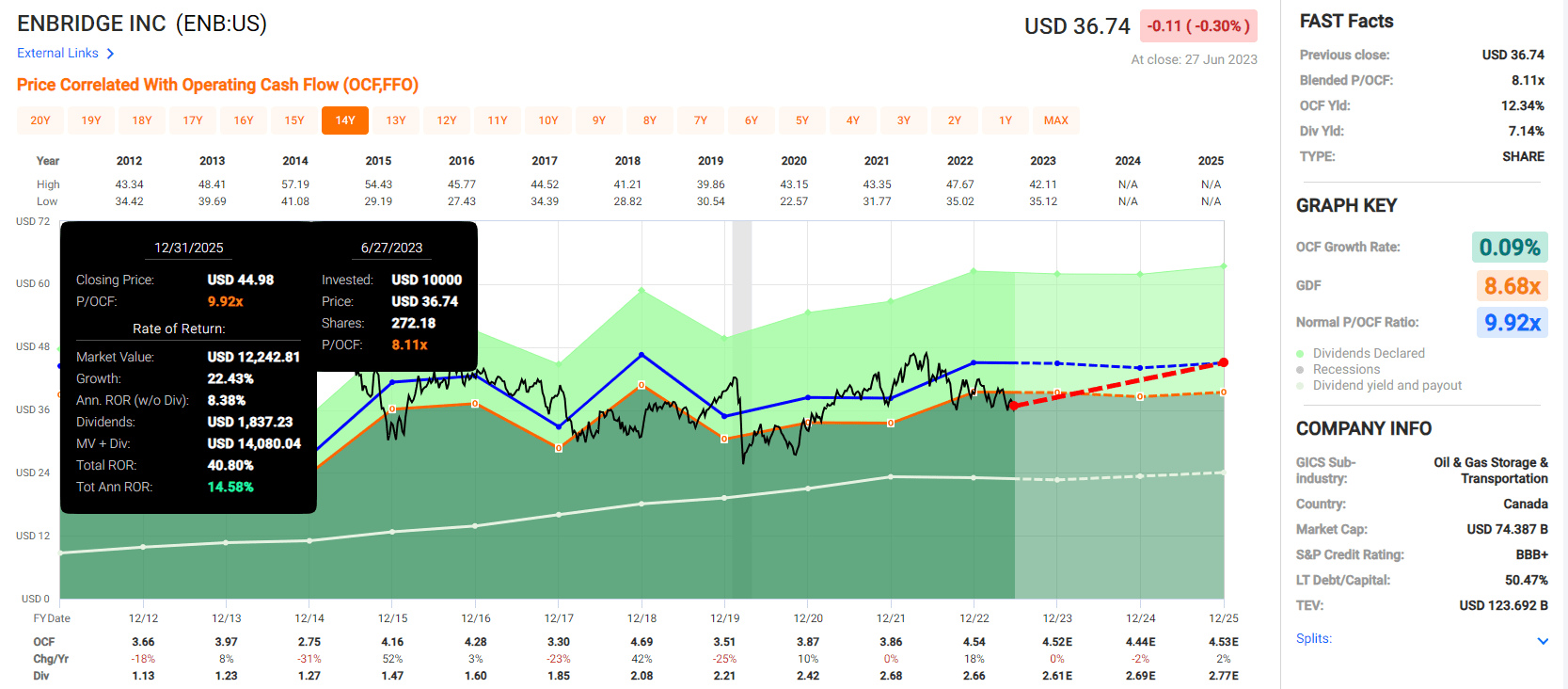Click the Shares 272.18 value in tooltip
Image resolution: width=1568 pixels, height=689 pixels.
[414, 323]
